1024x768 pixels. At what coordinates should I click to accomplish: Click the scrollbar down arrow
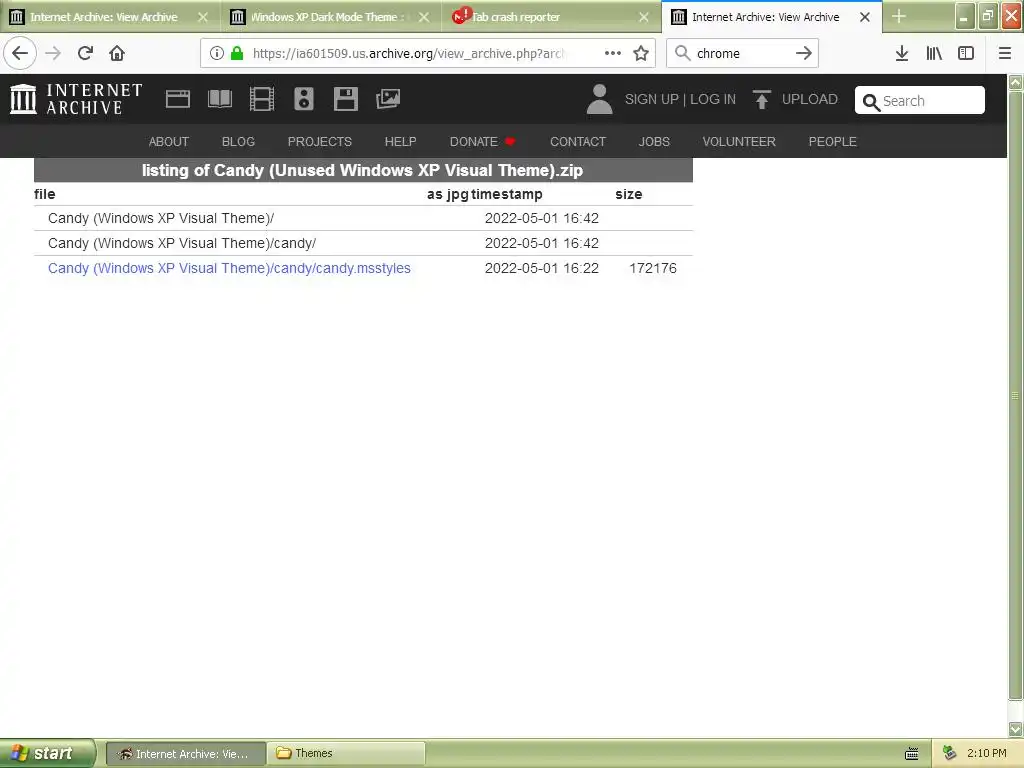1015,728
